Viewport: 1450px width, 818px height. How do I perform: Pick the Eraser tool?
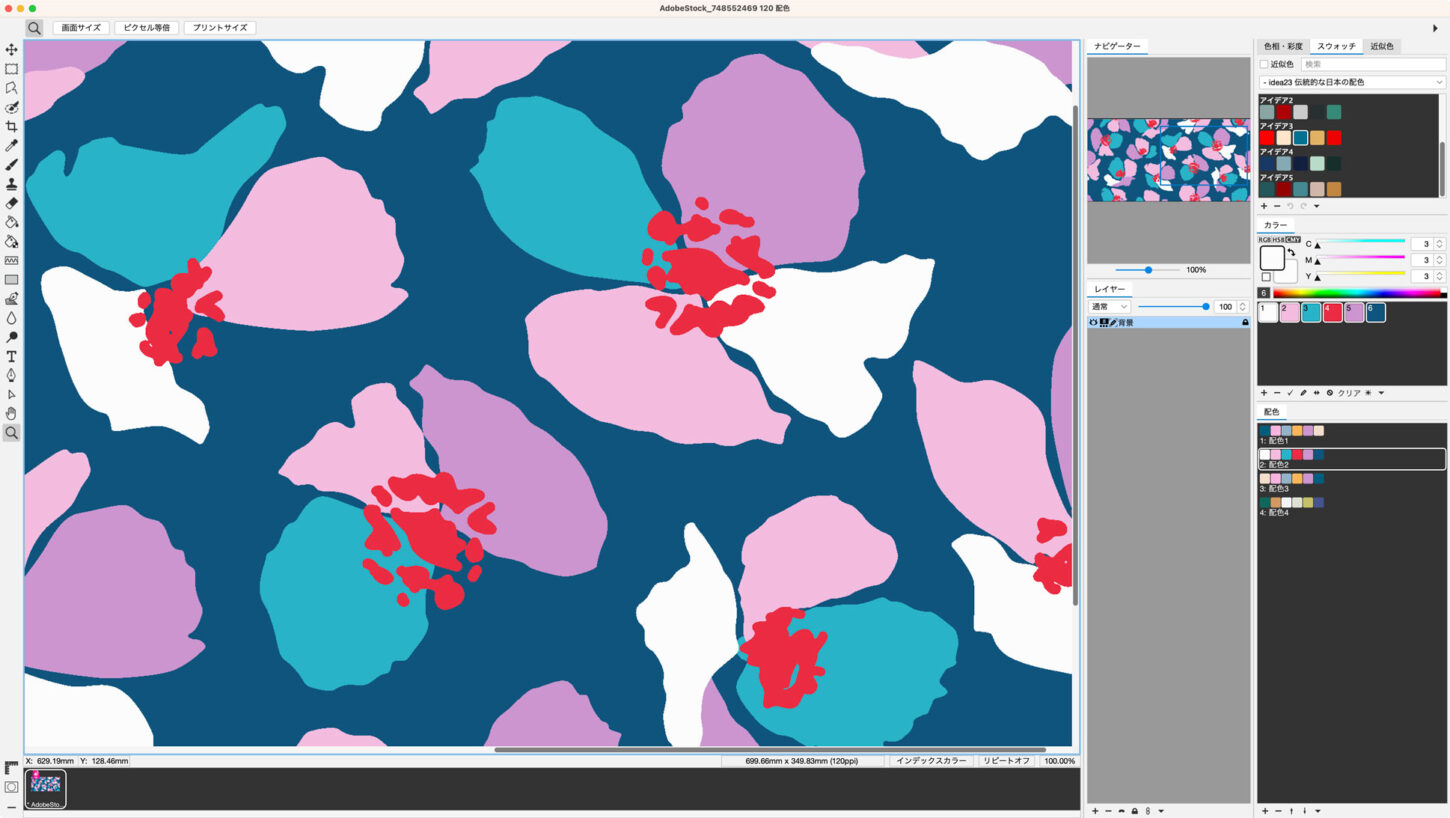pyautogui.click(x=11, y=203)
